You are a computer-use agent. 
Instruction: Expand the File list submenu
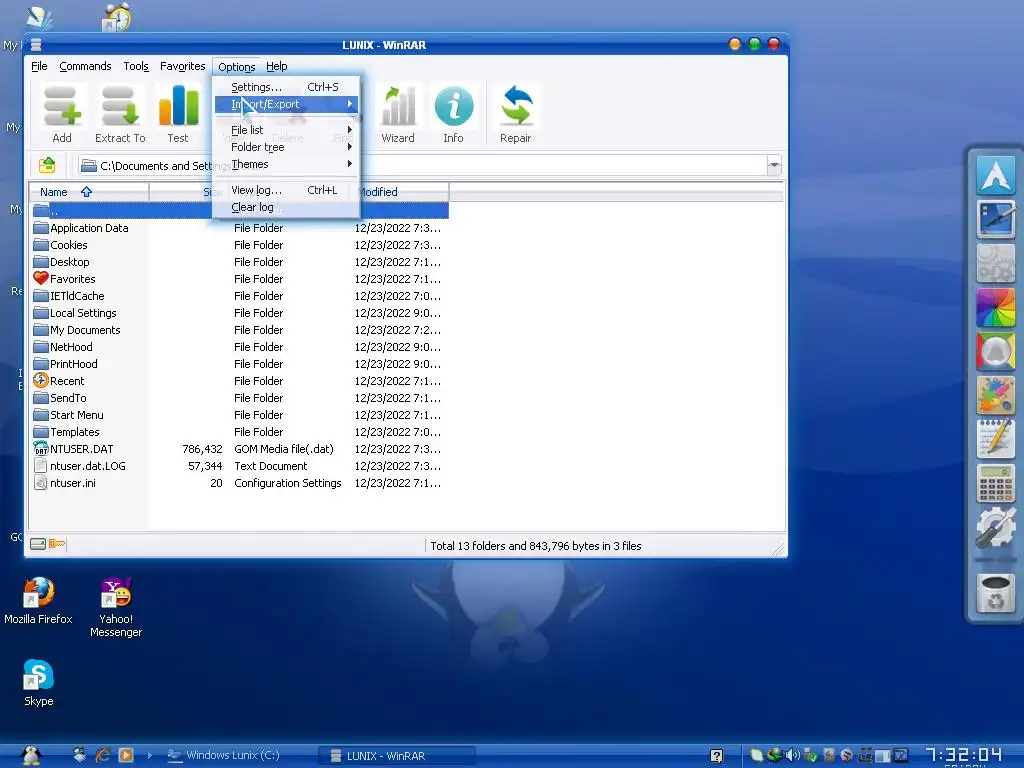tap(287, 130)
